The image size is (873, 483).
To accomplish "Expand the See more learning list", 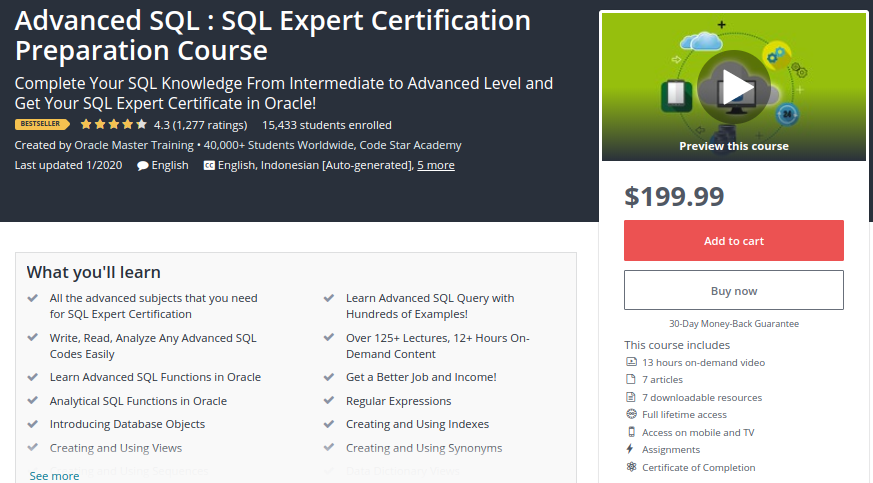I will pyautogui.click(x=54, y=476).
